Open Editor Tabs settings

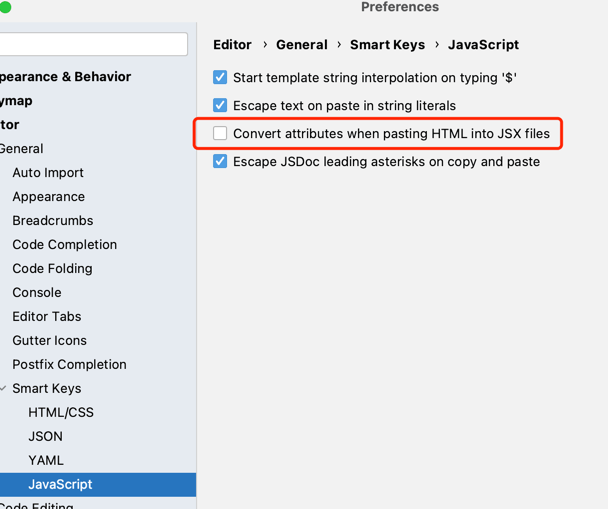47,316
